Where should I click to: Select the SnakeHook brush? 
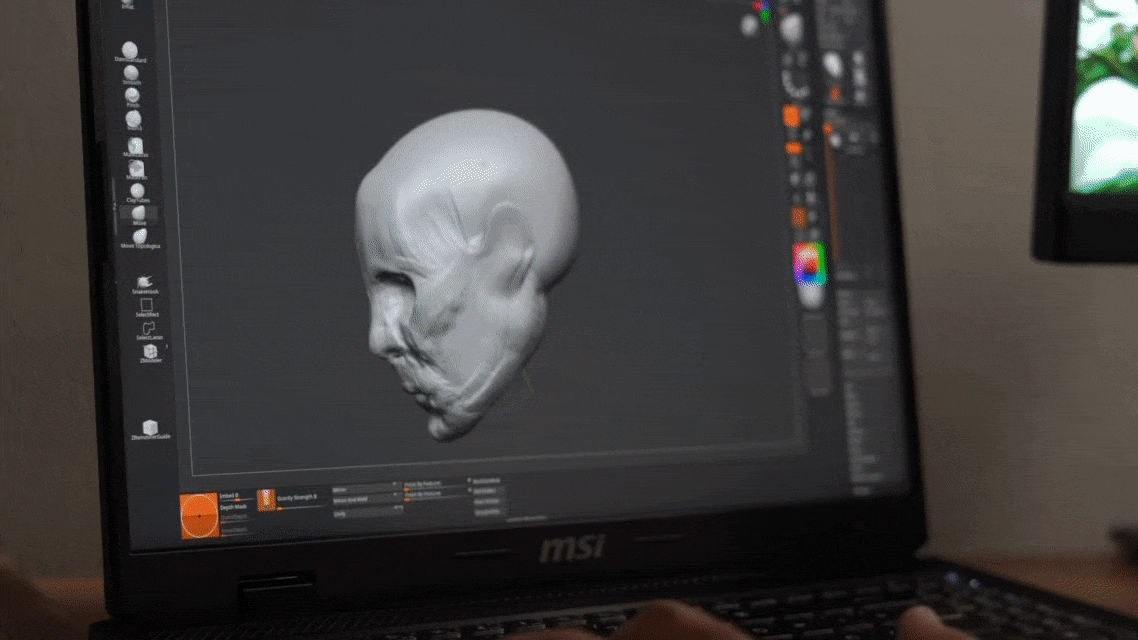click(144, 284)
